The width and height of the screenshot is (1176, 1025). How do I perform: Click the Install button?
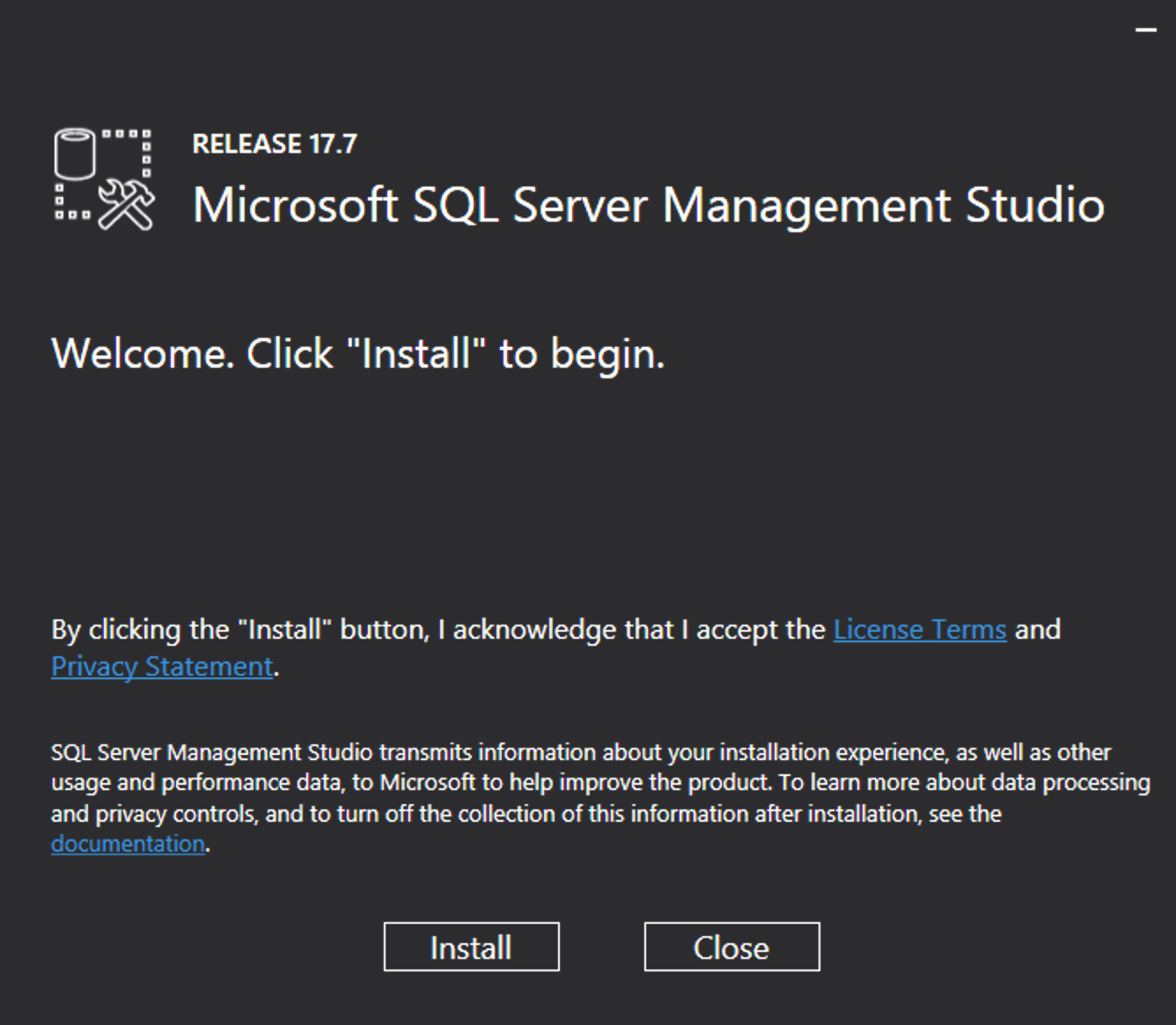[471, 947]
